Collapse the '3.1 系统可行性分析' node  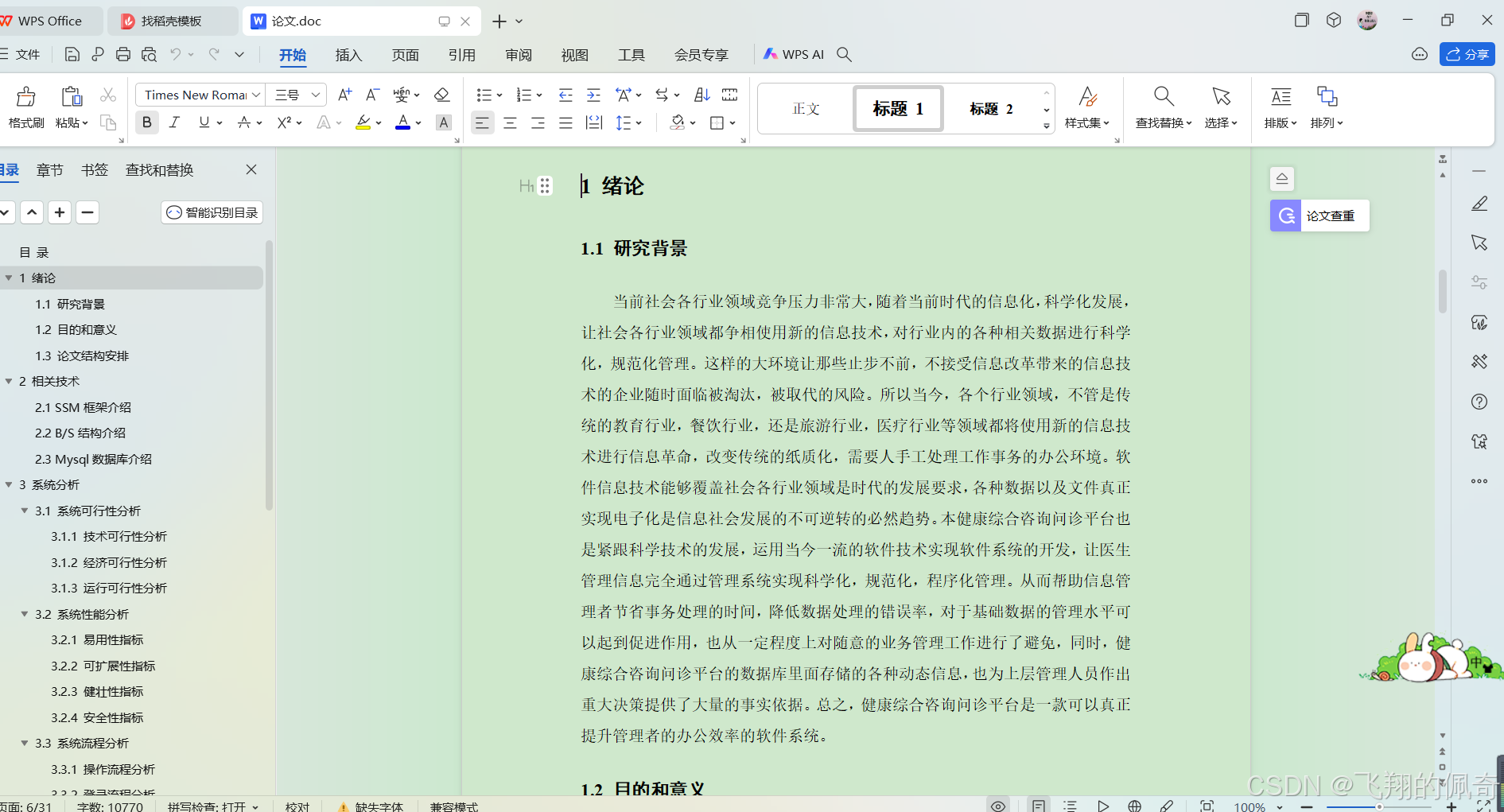point(25,511)
